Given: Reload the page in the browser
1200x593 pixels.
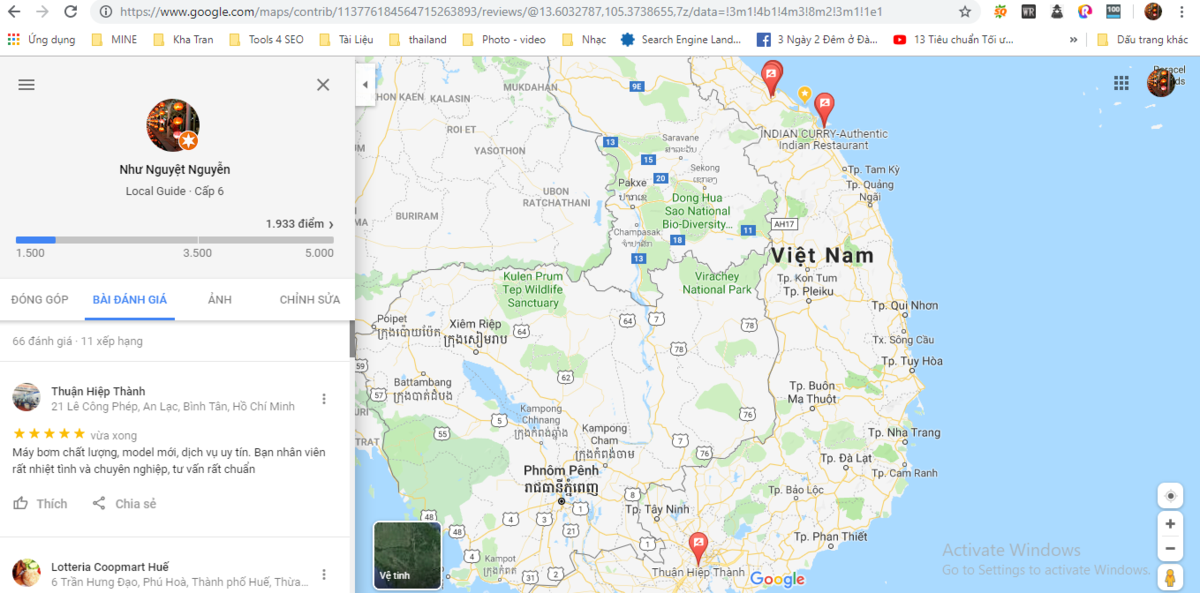Looking at the screenshot, I should coord(70,12).
